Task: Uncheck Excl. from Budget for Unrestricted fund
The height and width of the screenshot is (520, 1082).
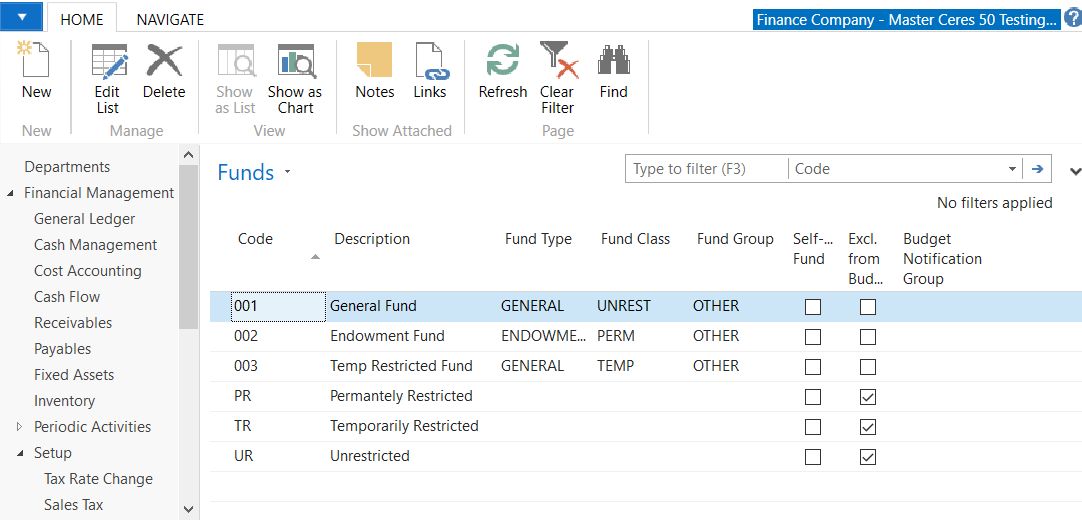Action: click(868, 457)
